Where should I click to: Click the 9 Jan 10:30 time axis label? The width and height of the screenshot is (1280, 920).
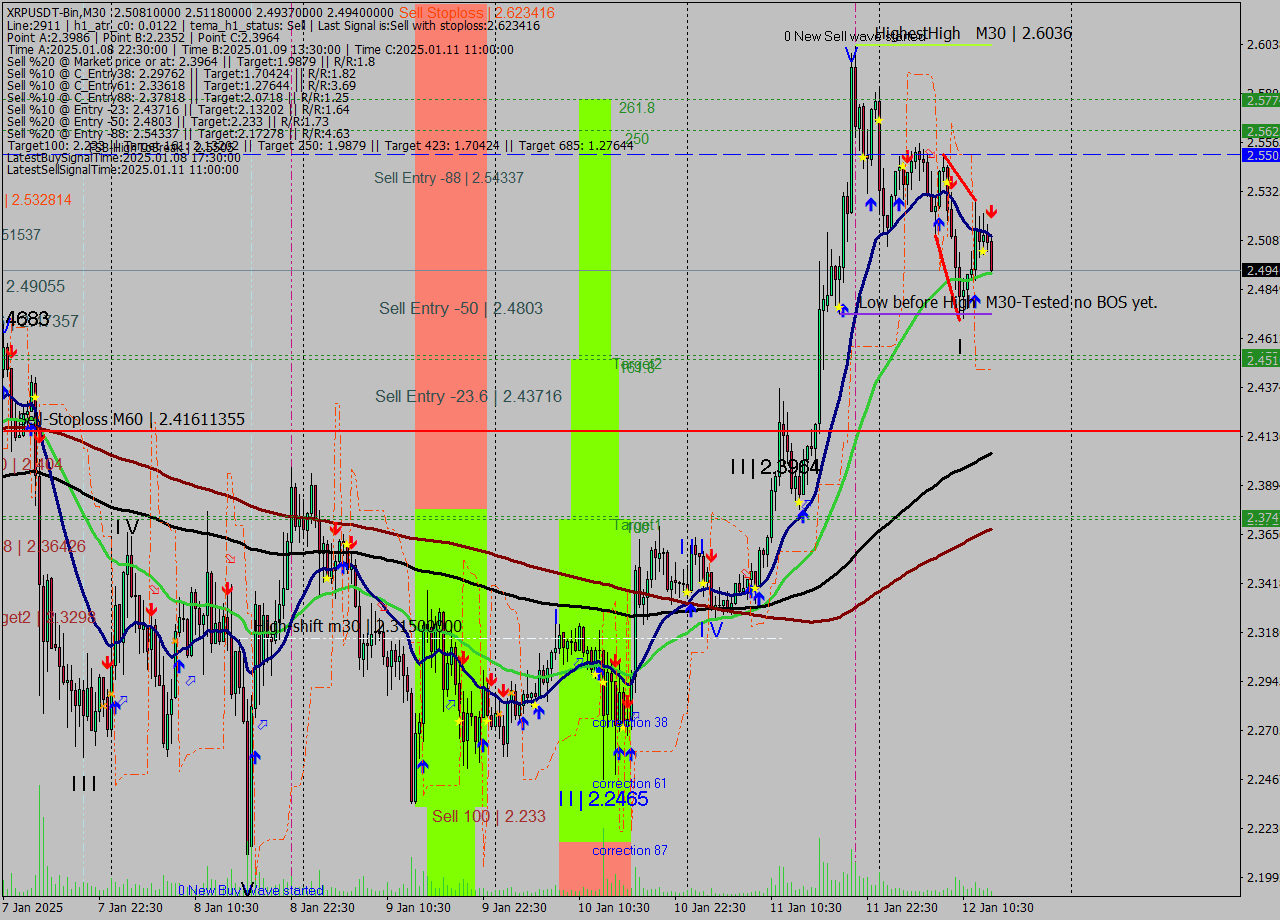click(x=417, y=908)
